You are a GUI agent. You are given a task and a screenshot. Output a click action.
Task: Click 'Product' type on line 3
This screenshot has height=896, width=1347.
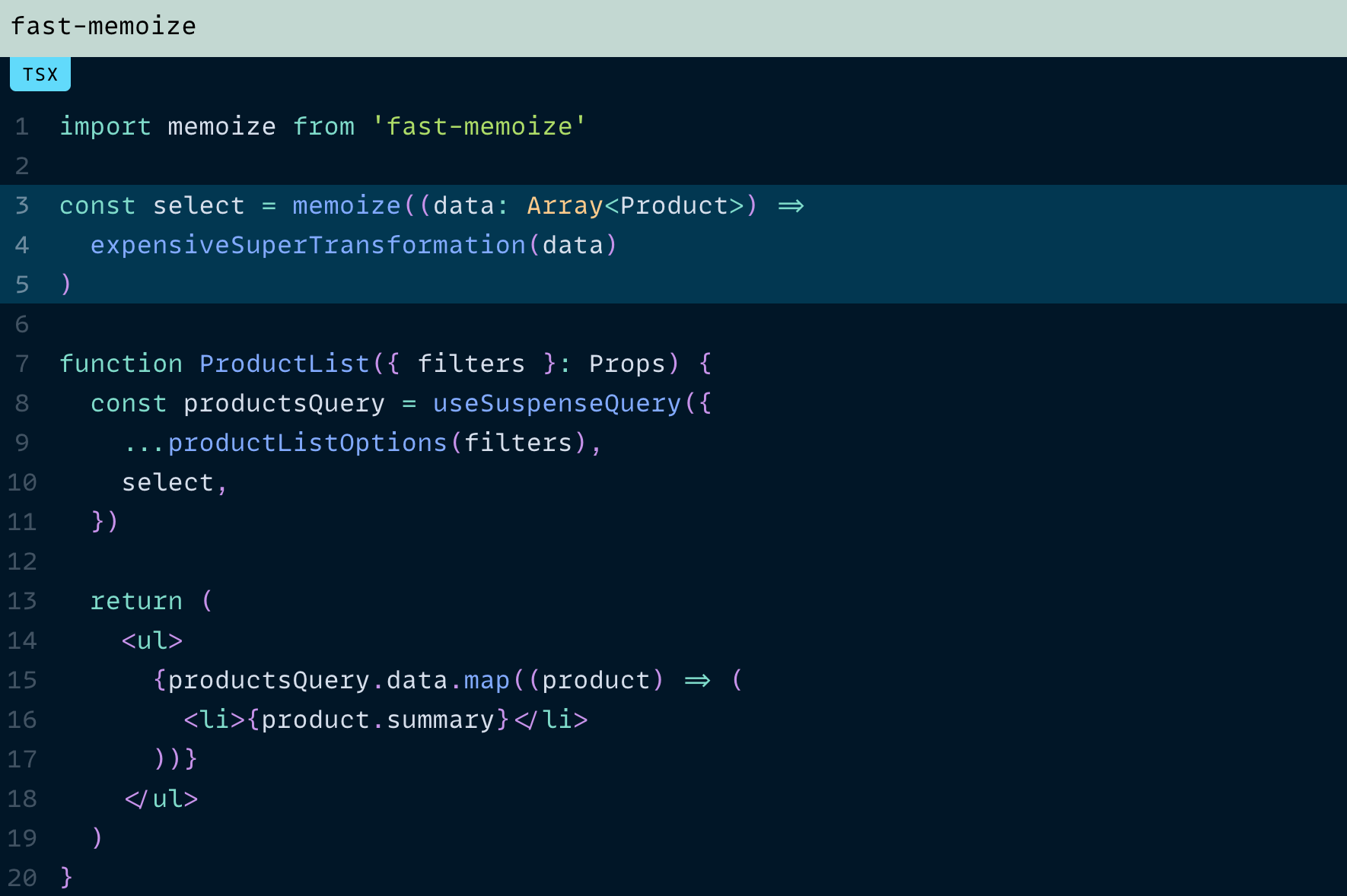(674, 205)
